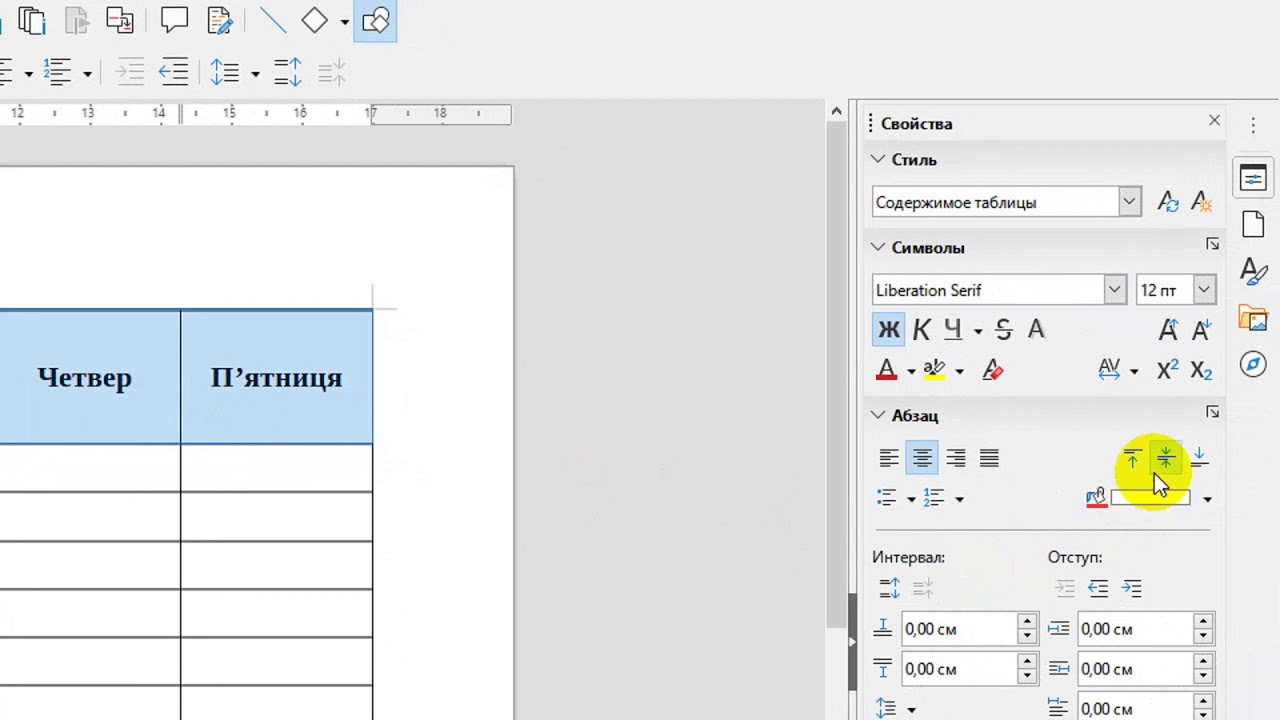Align paragraph right in sidebar
Screen dimensions: 1280x720
pos(956,458)
